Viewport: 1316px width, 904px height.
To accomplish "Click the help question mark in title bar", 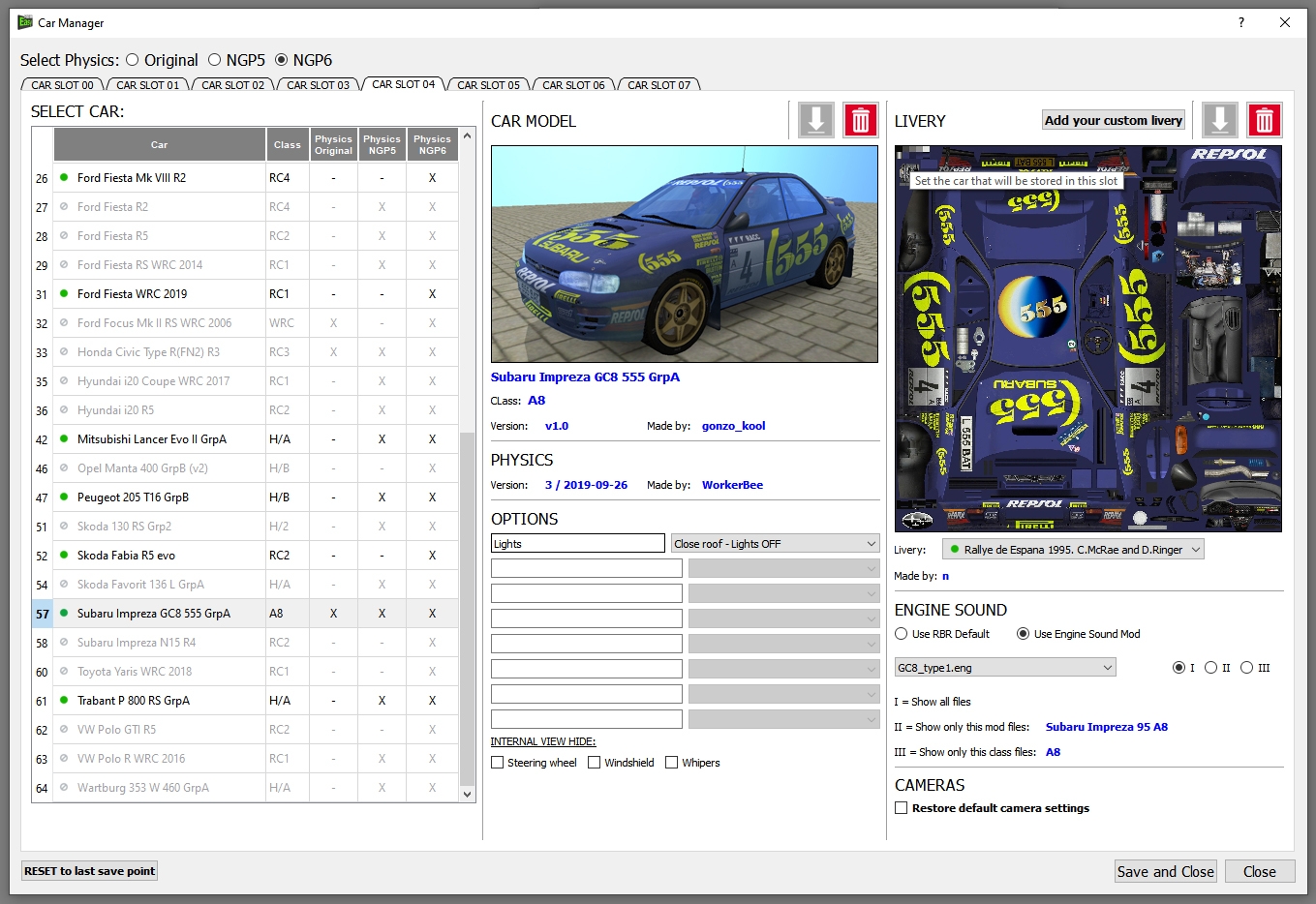I will pos(1241,22).
